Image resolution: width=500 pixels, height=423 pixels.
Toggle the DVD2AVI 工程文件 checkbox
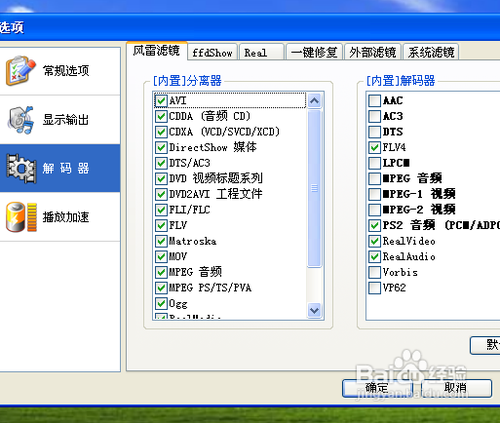pyautogui.click(x=161, y=194)
